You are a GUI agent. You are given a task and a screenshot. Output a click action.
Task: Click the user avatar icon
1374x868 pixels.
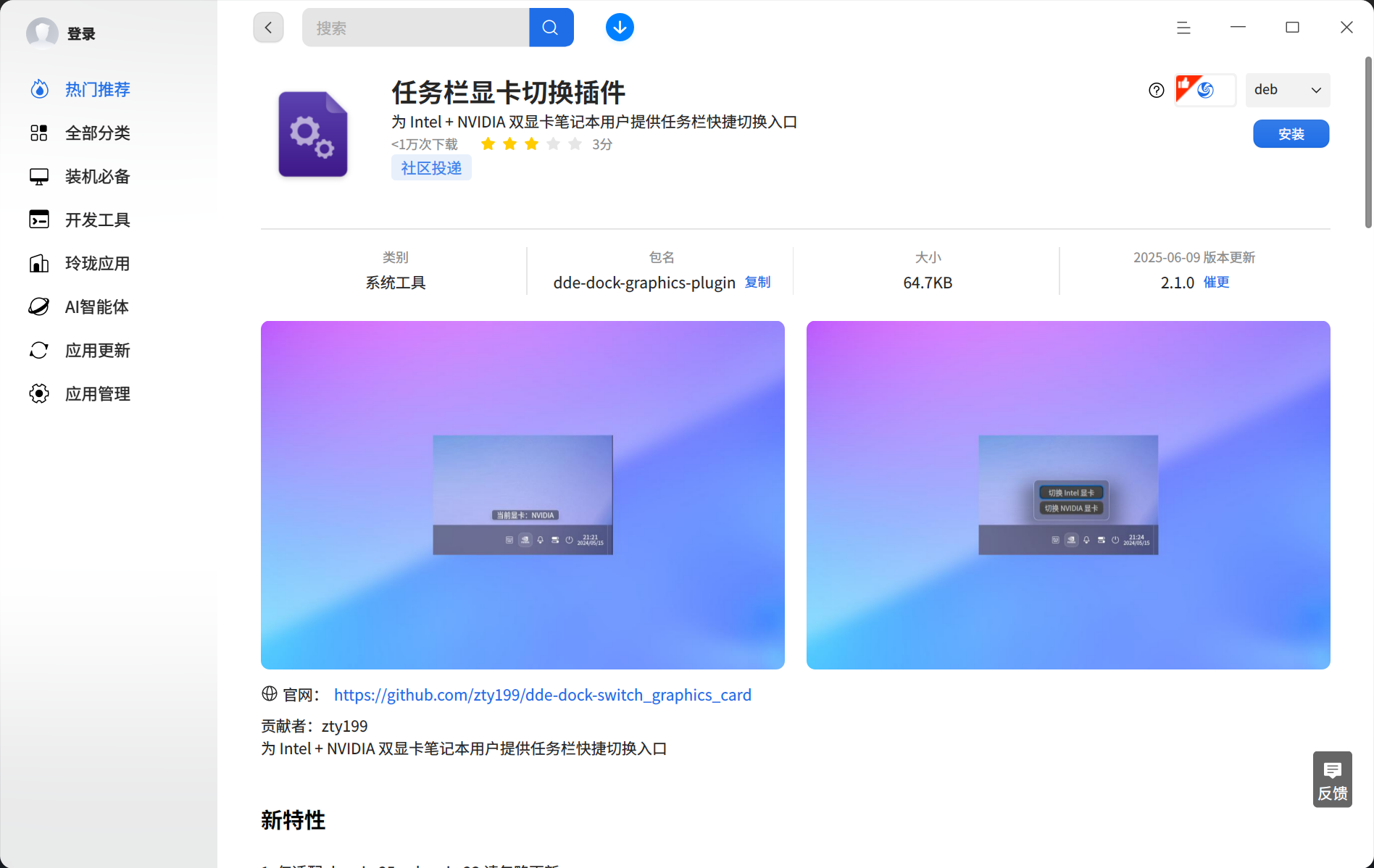point(42,33)
